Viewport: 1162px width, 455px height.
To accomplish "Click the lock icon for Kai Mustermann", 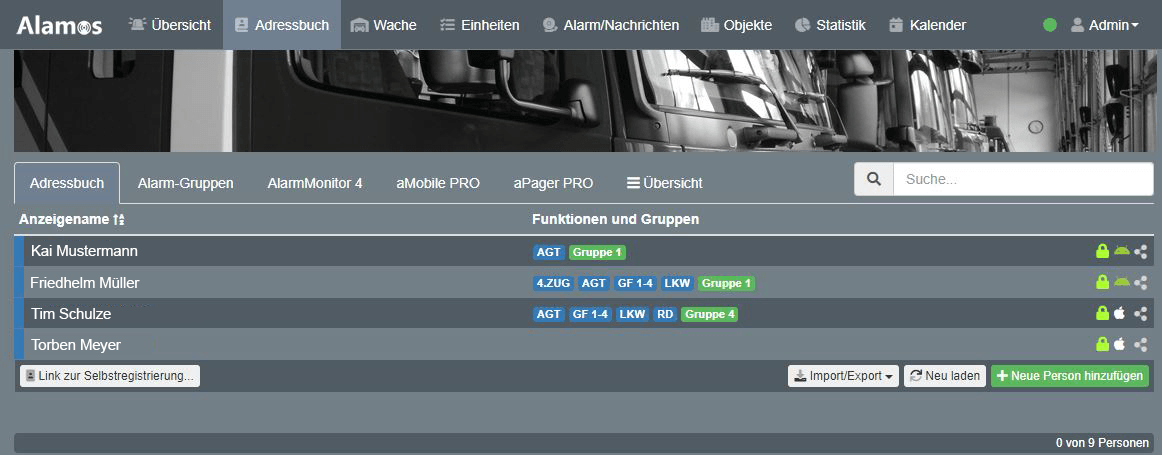I will (1102, 251).
